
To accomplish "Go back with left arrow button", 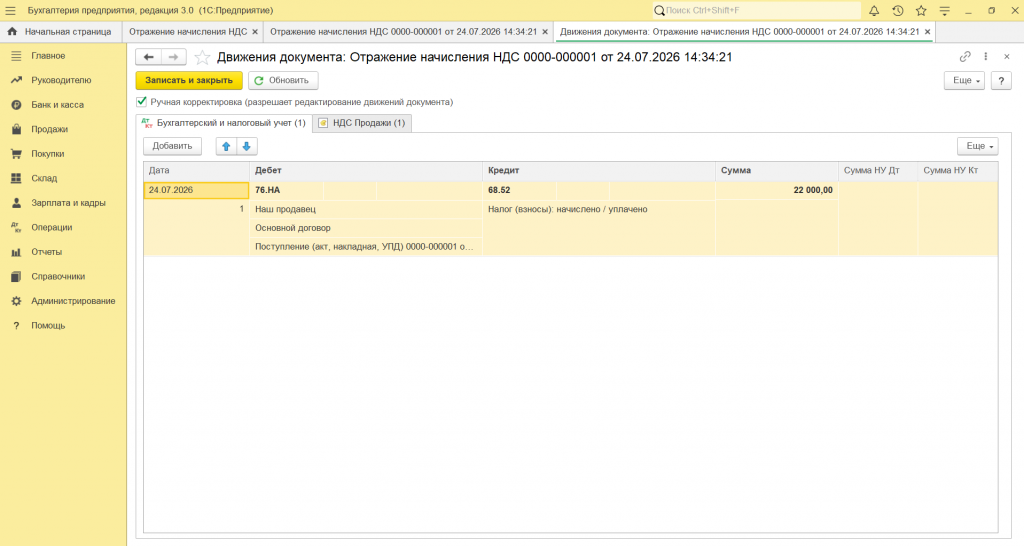I will tap(149, 57).
